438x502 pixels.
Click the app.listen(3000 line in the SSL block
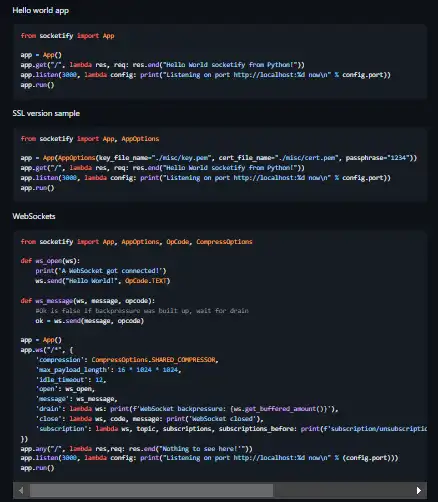205,178
